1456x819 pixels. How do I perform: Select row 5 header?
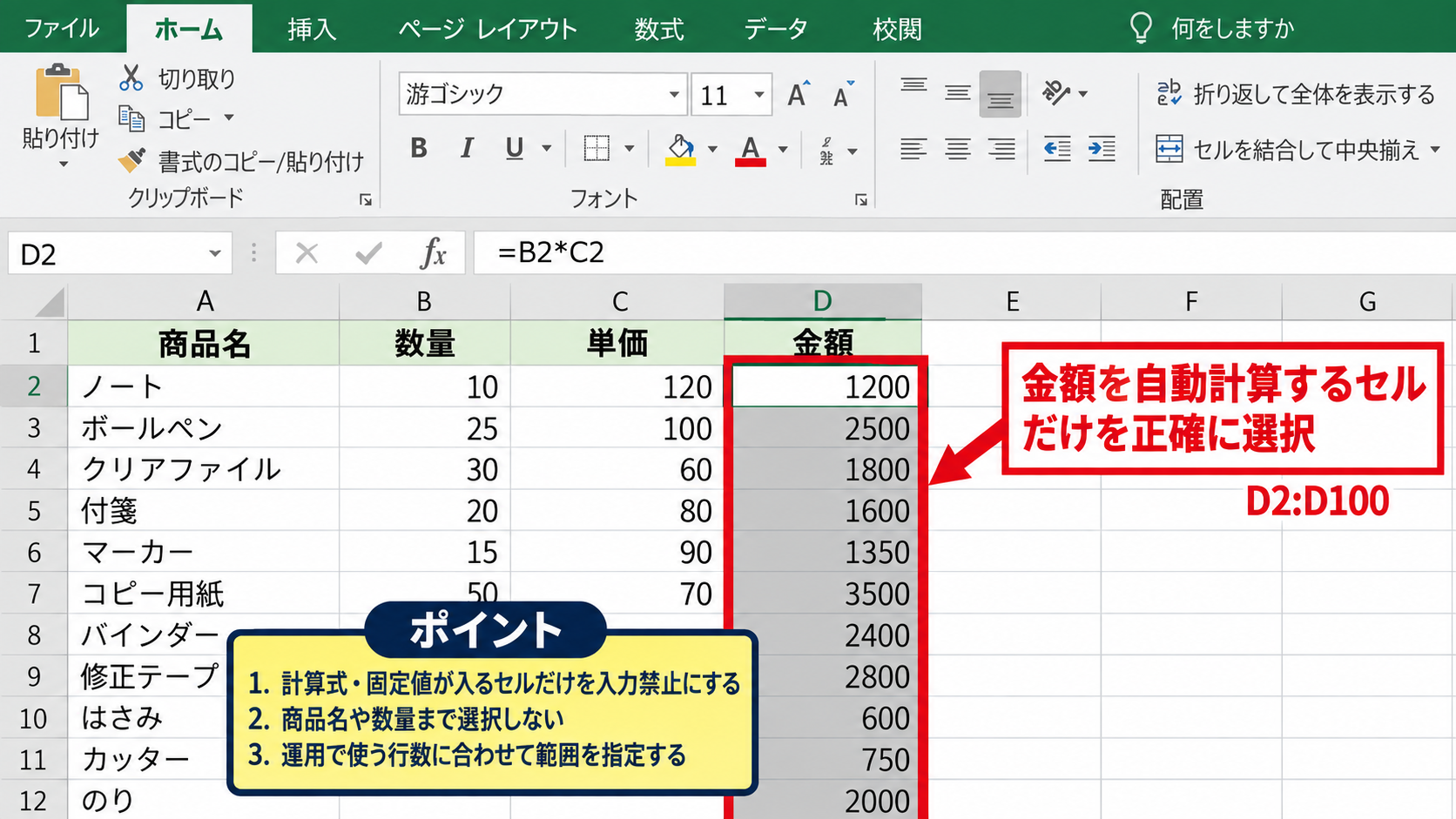pyautogui.click(x=34, y=510)
